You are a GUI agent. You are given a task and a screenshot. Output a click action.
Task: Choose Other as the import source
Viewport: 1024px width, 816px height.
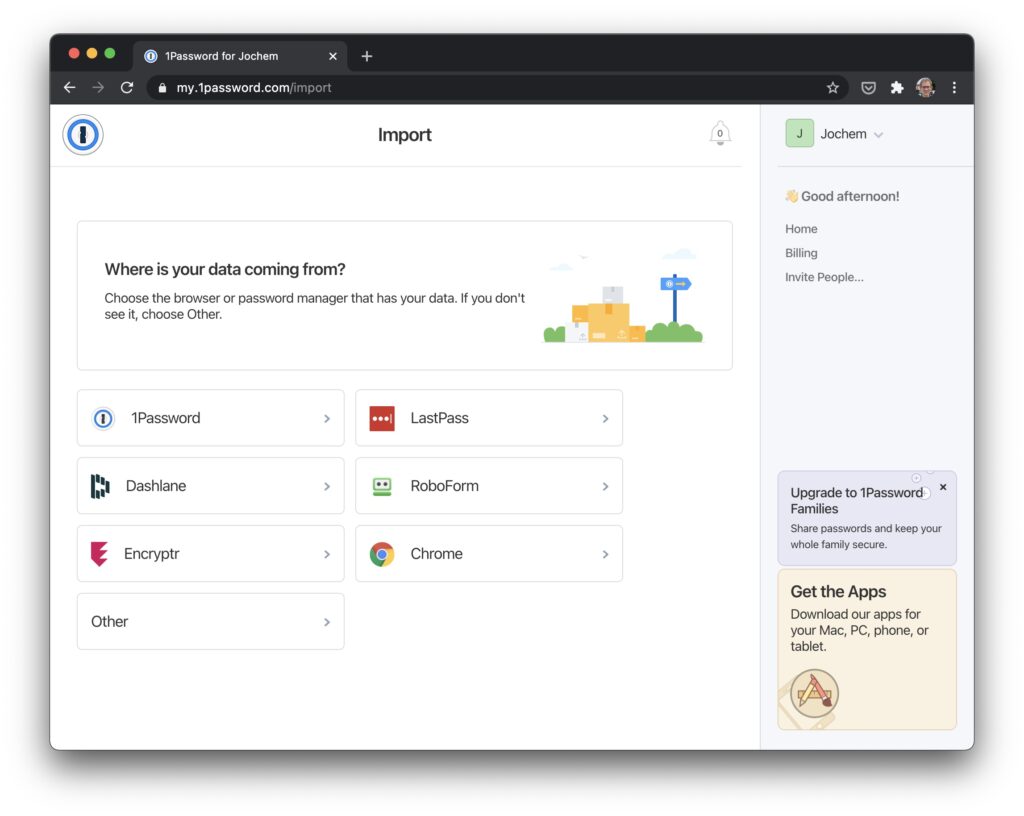[x=210, y=621]
